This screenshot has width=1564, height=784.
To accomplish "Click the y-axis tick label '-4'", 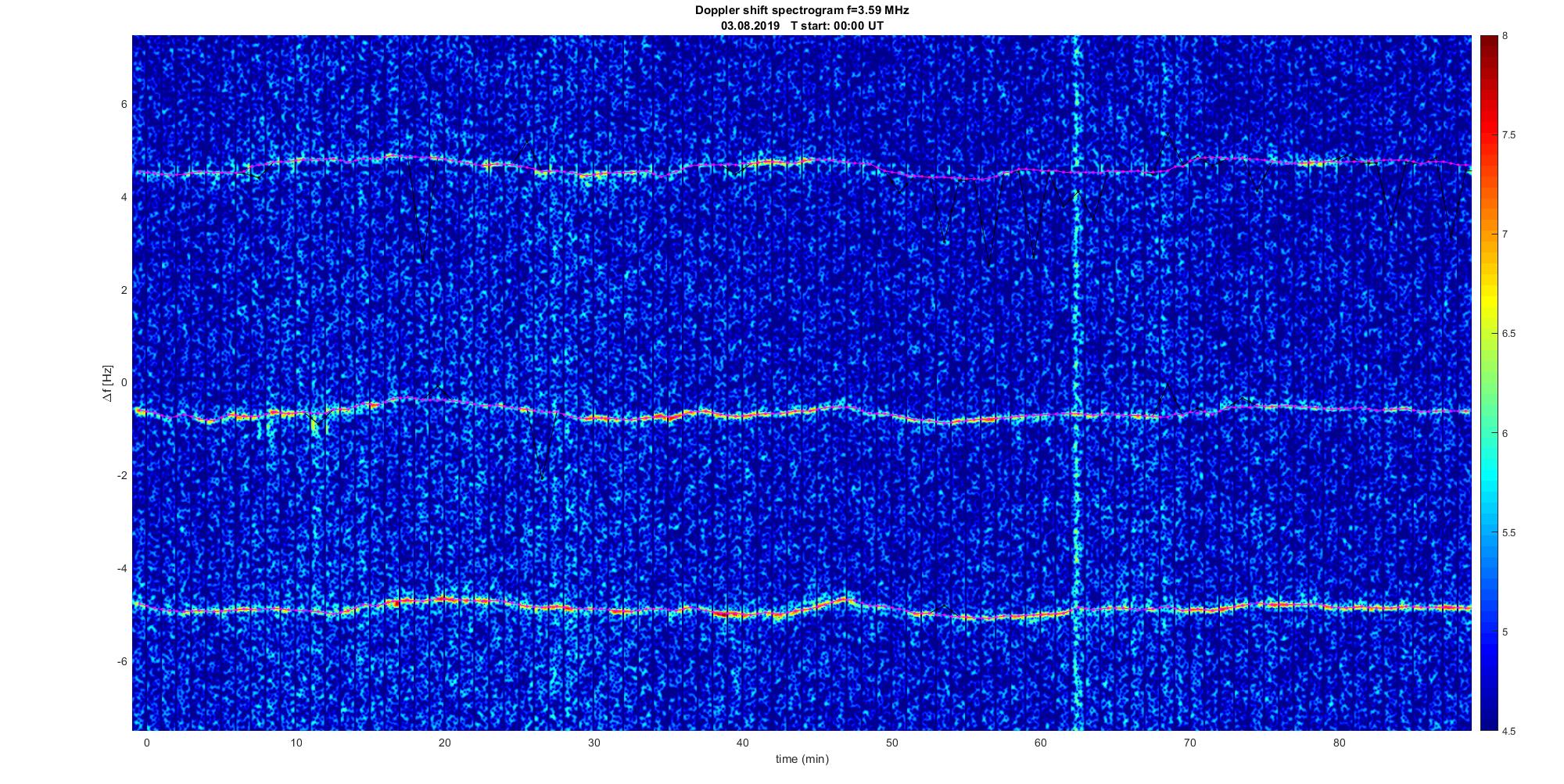I will click(x=123, y=568).
